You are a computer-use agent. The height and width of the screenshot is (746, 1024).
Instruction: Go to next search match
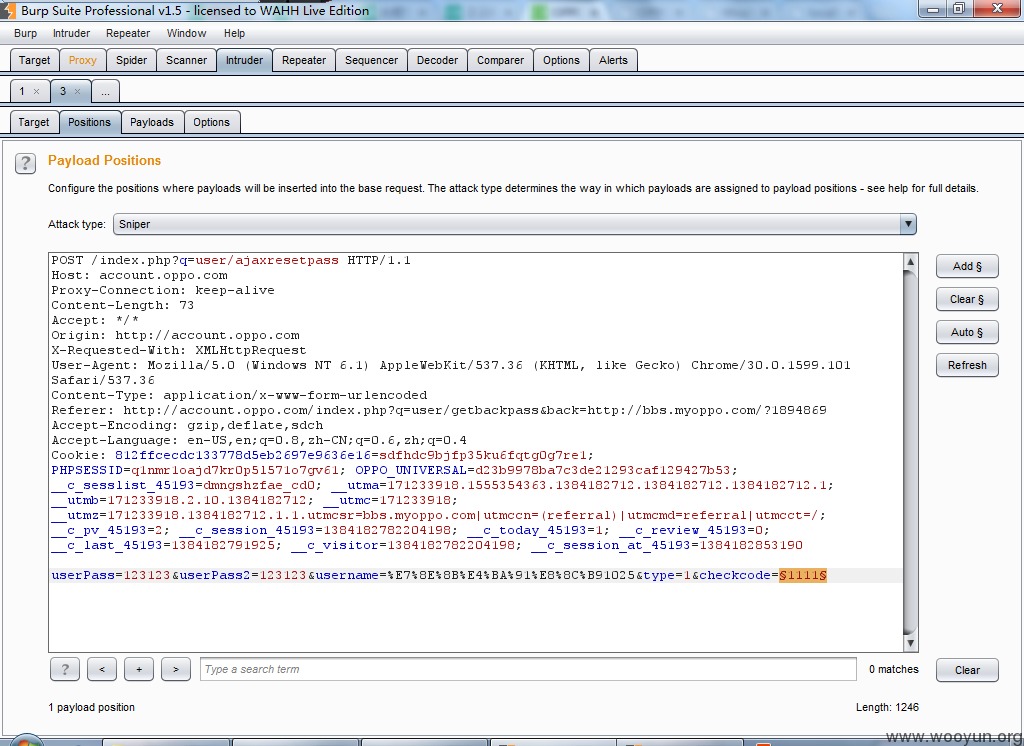pyautogui.click(x=176, y=669)
